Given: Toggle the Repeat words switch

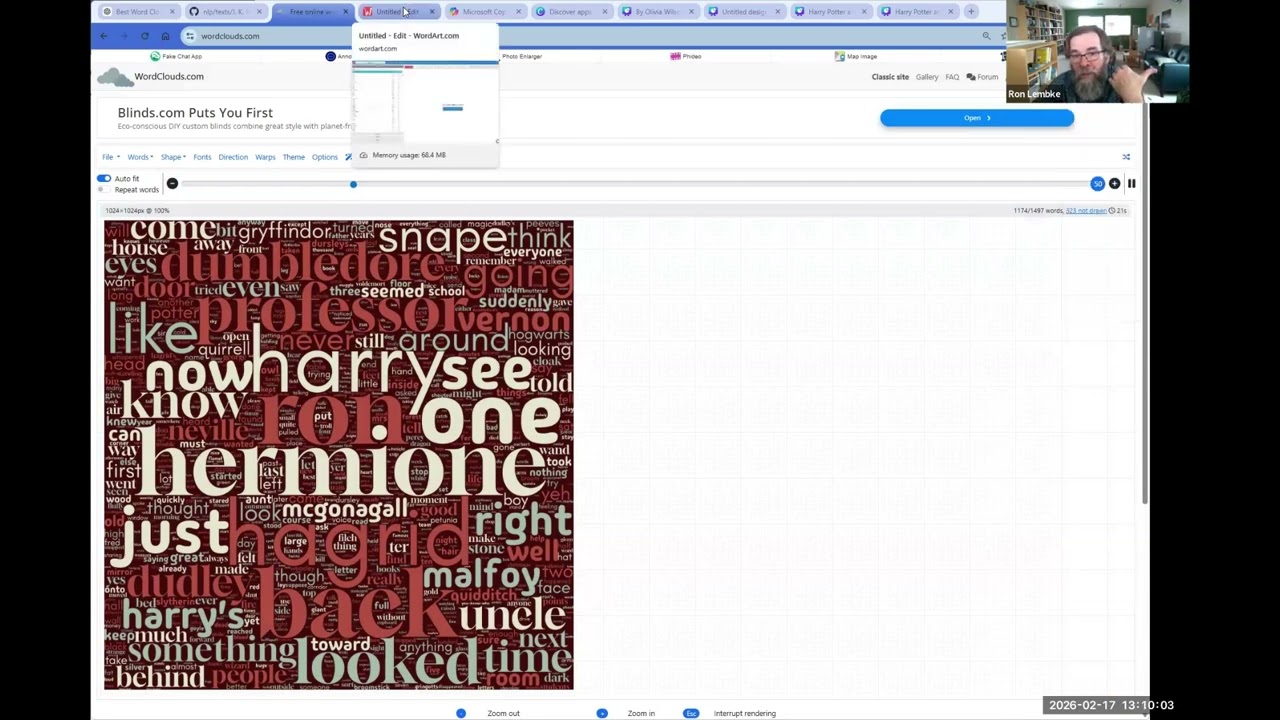Looking at the screenshot, I should point(103,189).
